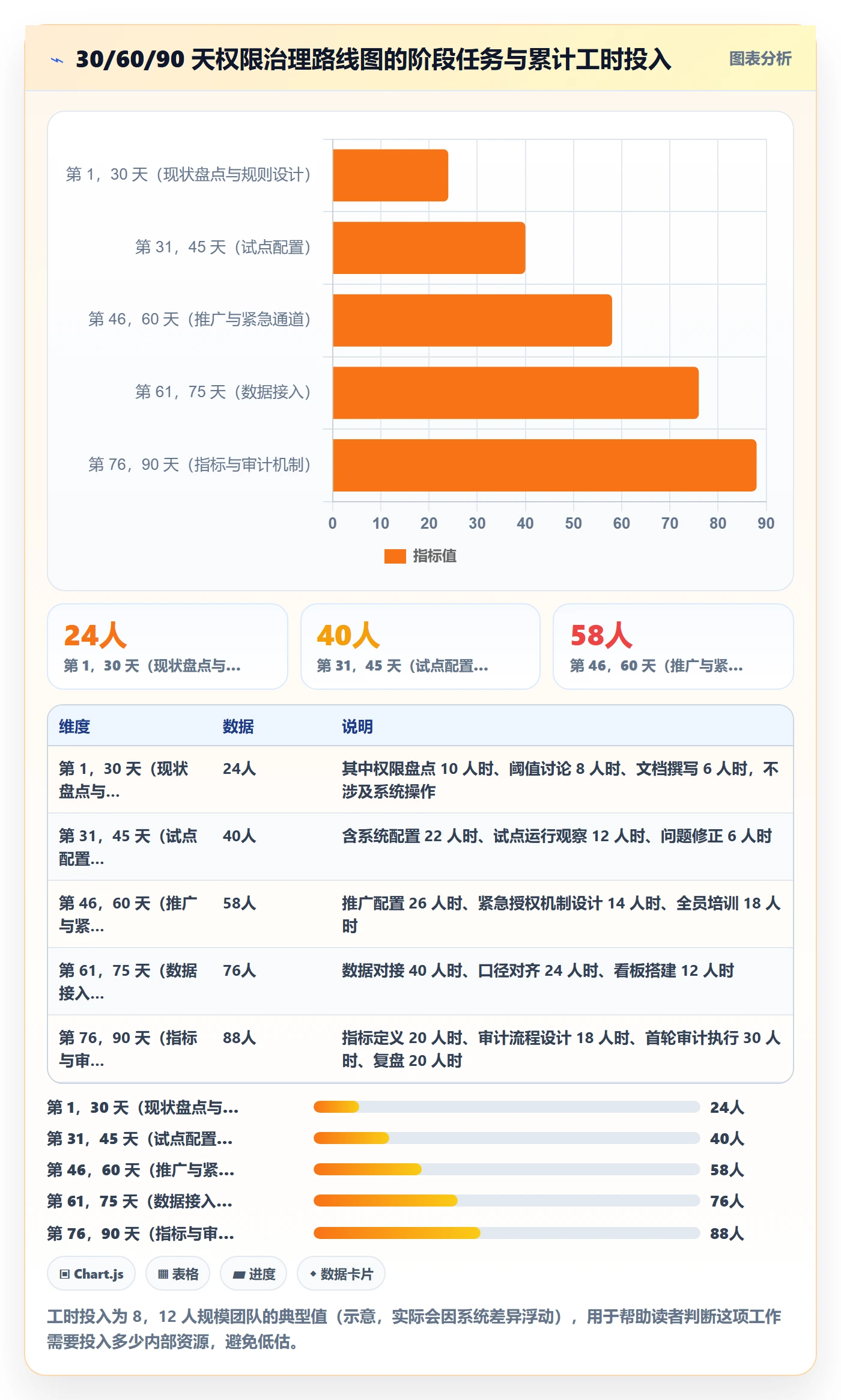This screenshot has height=1400, width=841.
Task: Click the progress bar showing 88人
Action: coord(507,1233)
